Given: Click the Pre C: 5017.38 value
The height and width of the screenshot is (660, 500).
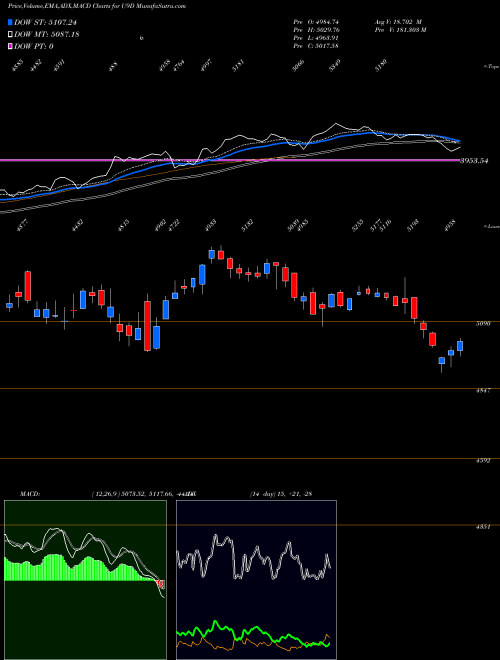Looking at the screenshot, I should (317, 45).
